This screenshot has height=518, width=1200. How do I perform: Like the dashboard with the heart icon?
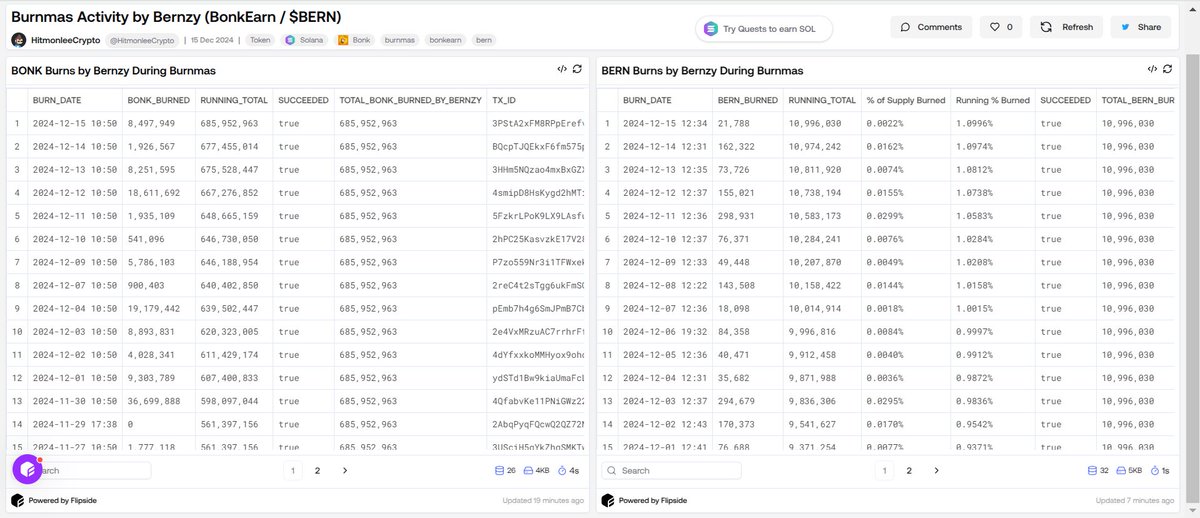pyautogui.click(x=1001, y=27)
